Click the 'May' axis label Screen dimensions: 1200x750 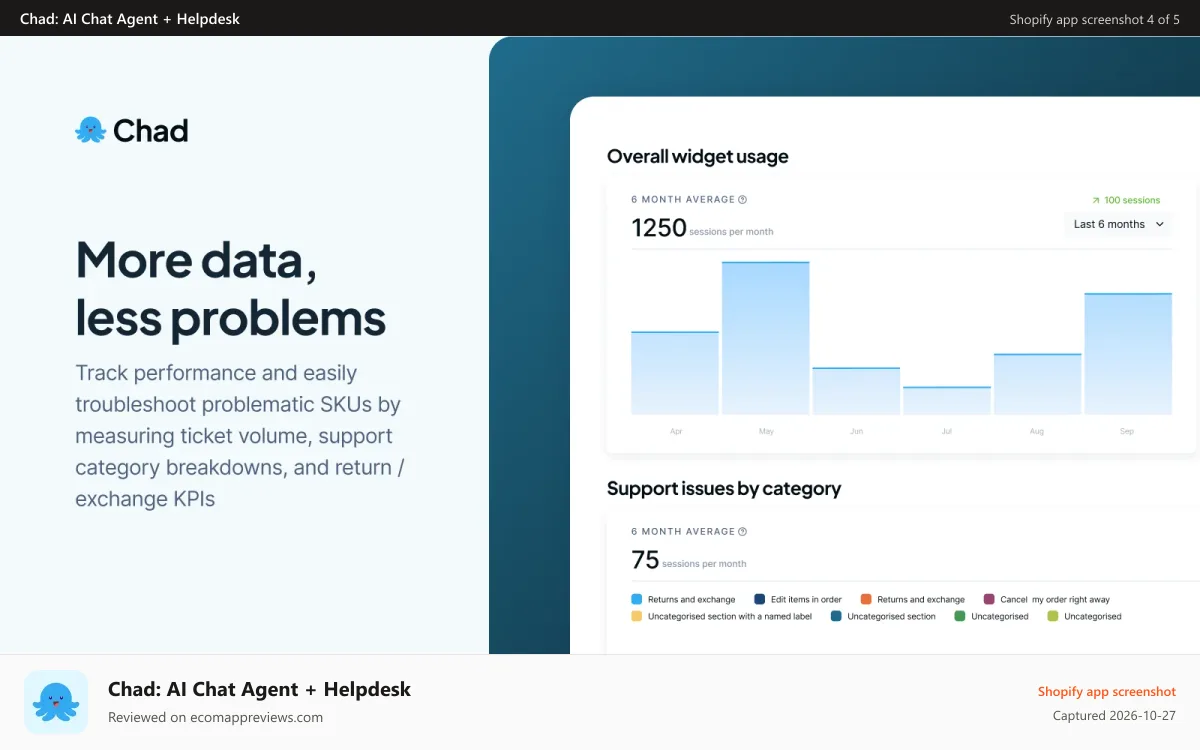click(x=766, y=431)
